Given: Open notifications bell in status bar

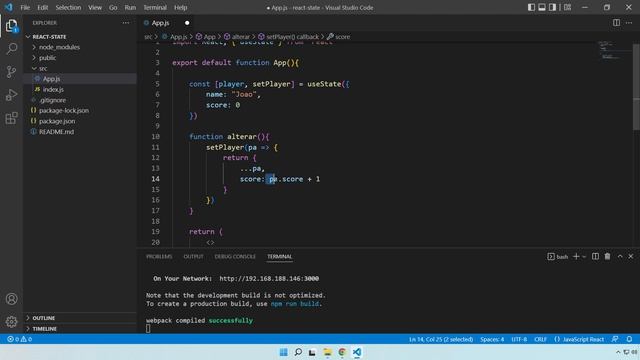Looking at the screenshot, I should pyautogui.click(x=629, y=339).
